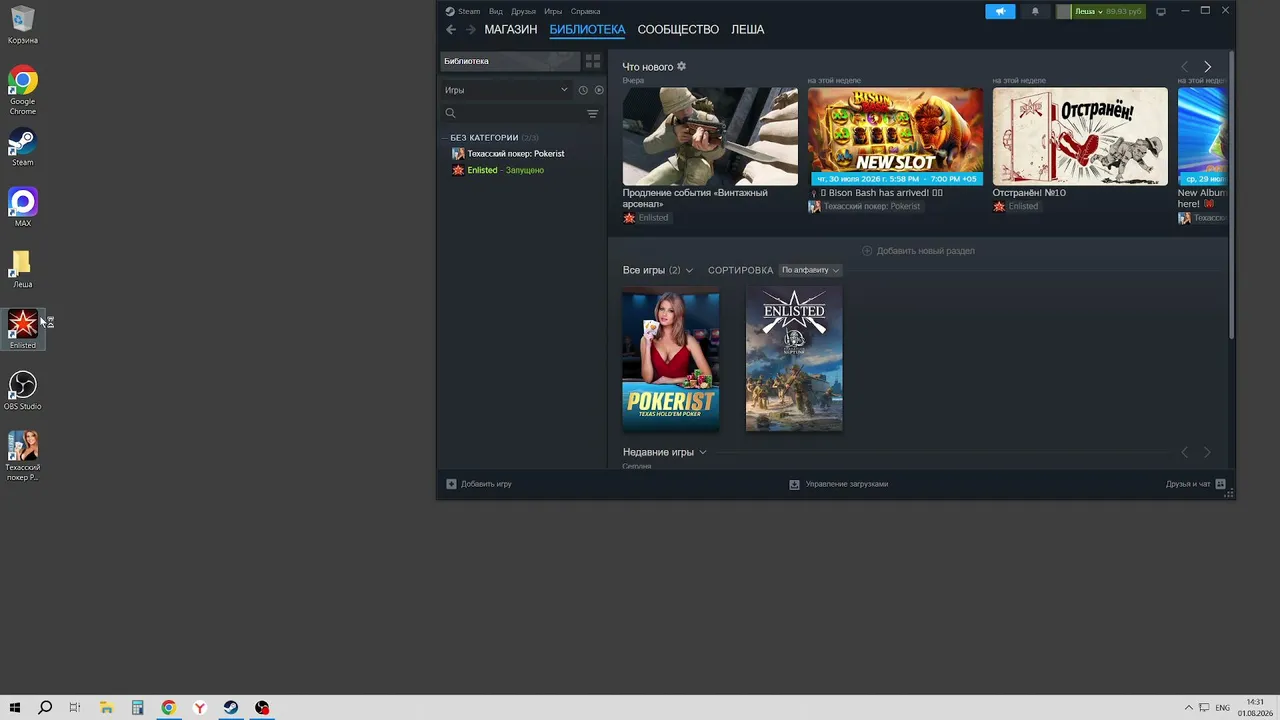
Task: Go back with the left arrow
Action: tap(451, 30)
